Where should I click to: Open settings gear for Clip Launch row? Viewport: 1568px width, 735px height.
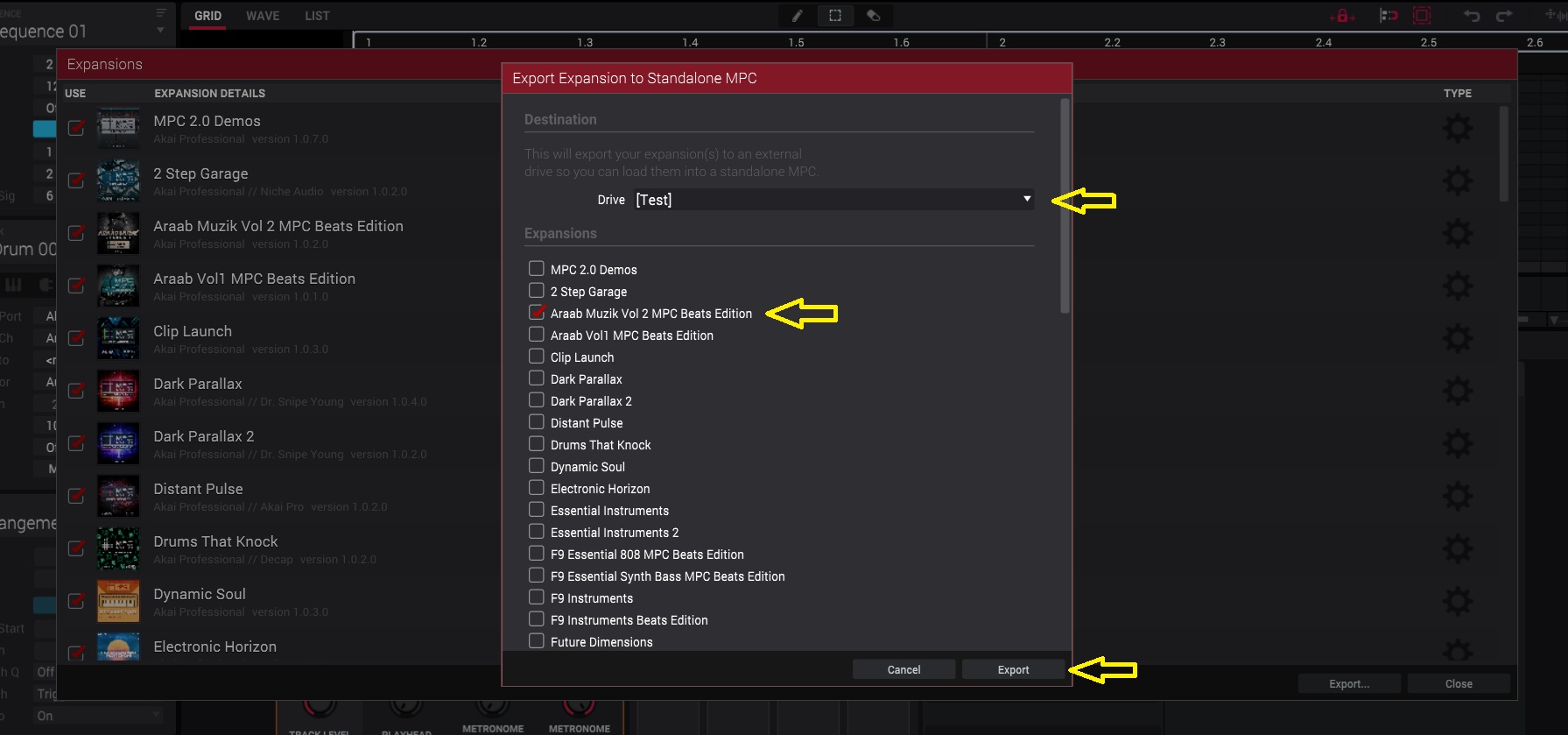pyautogui.click(x=1458, y=339)
